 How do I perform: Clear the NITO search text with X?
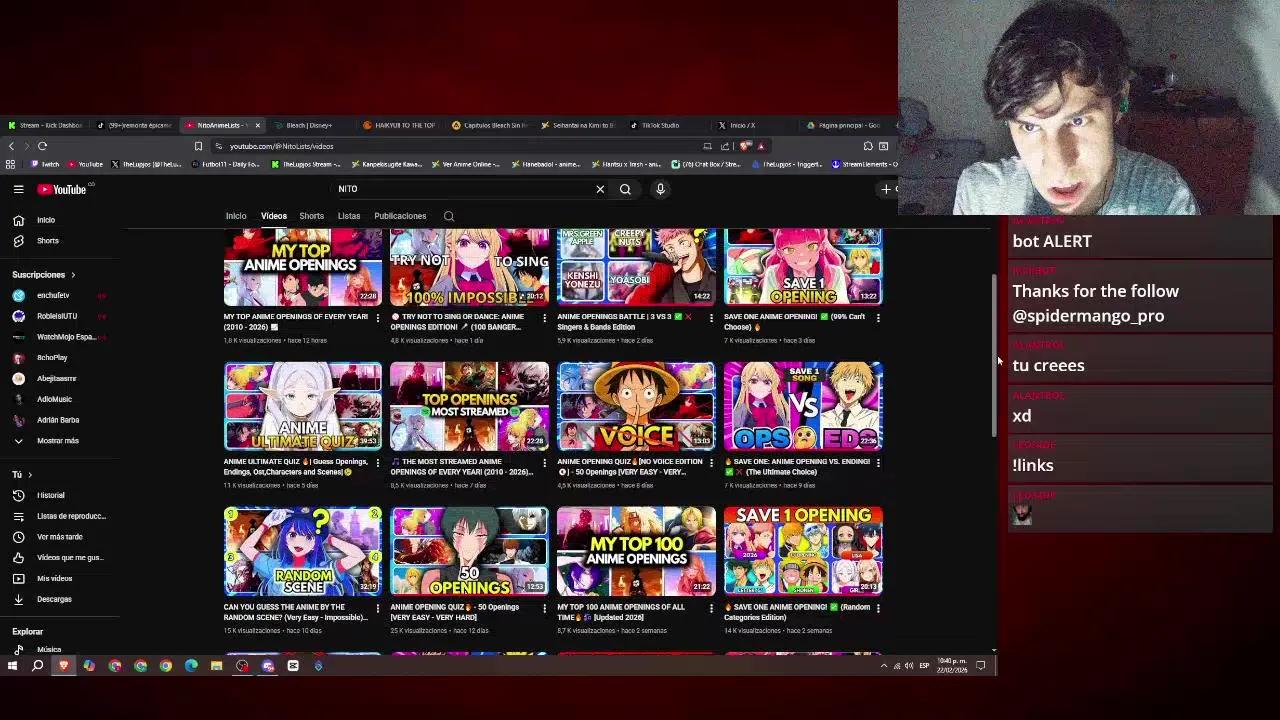tap(600, 189)
